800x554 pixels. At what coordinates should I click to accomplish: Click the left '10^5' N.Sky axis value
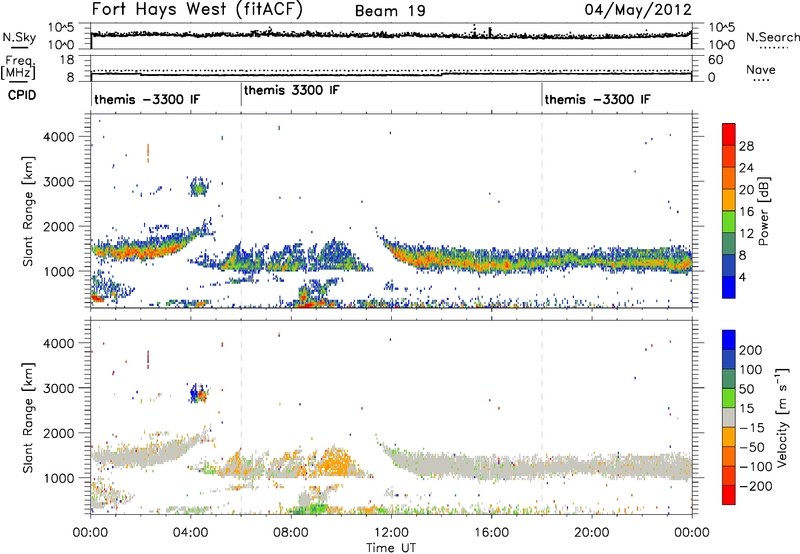(x=61, y=28)
